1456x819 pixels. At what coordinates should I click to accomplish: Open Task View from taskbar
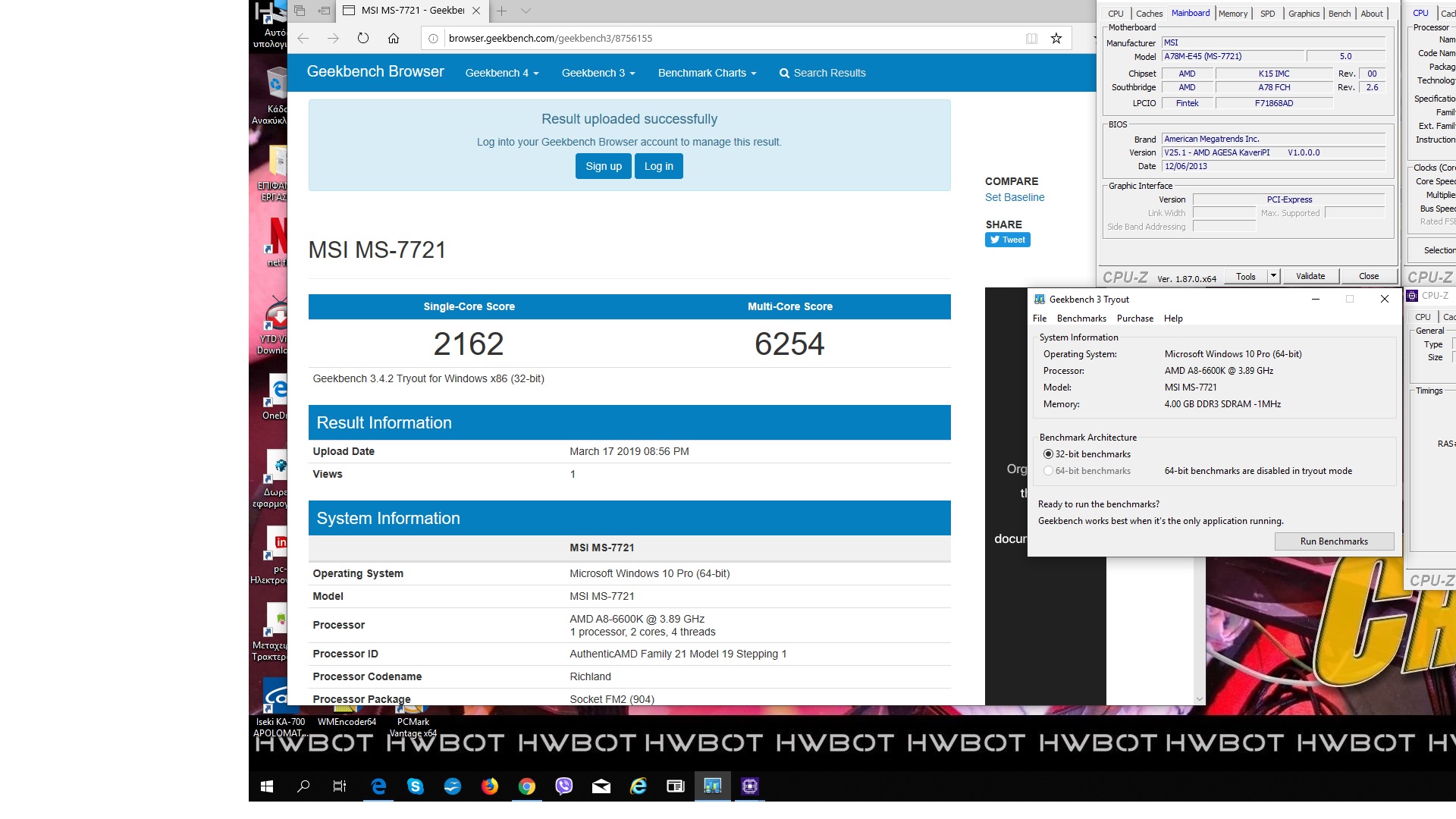[340, 786]
